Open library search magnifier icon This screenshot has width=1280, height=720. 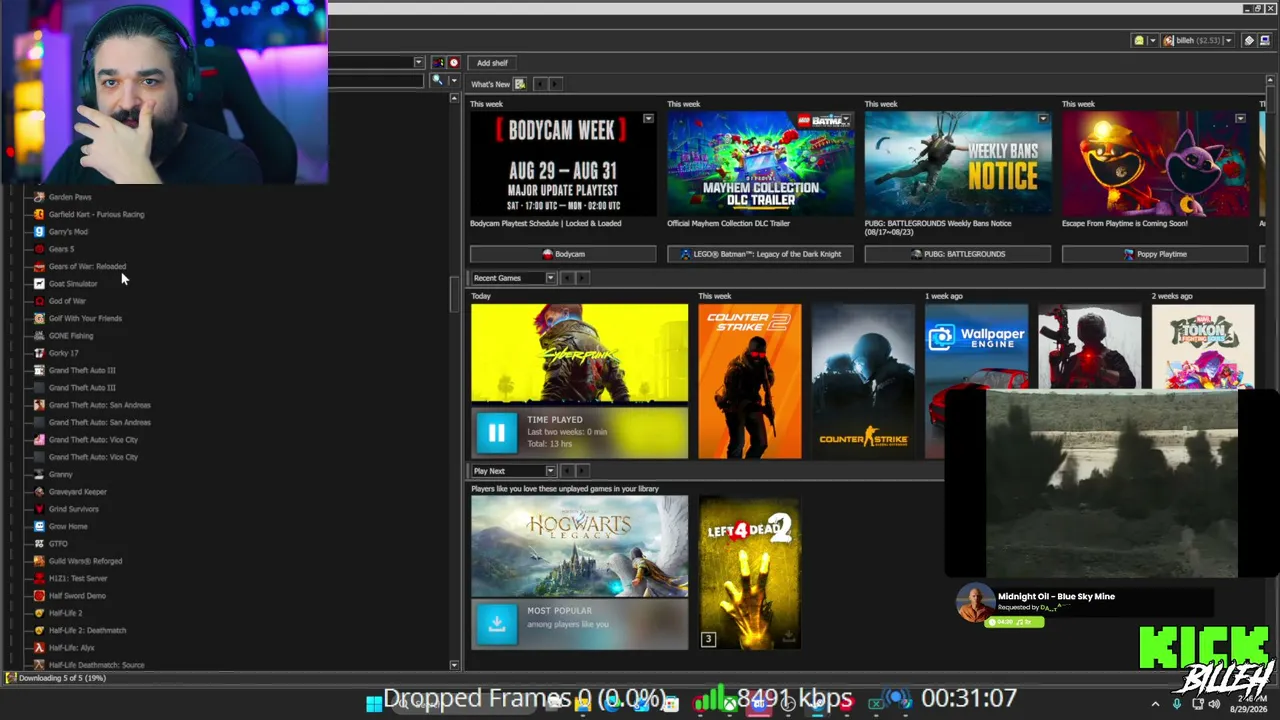437,80
